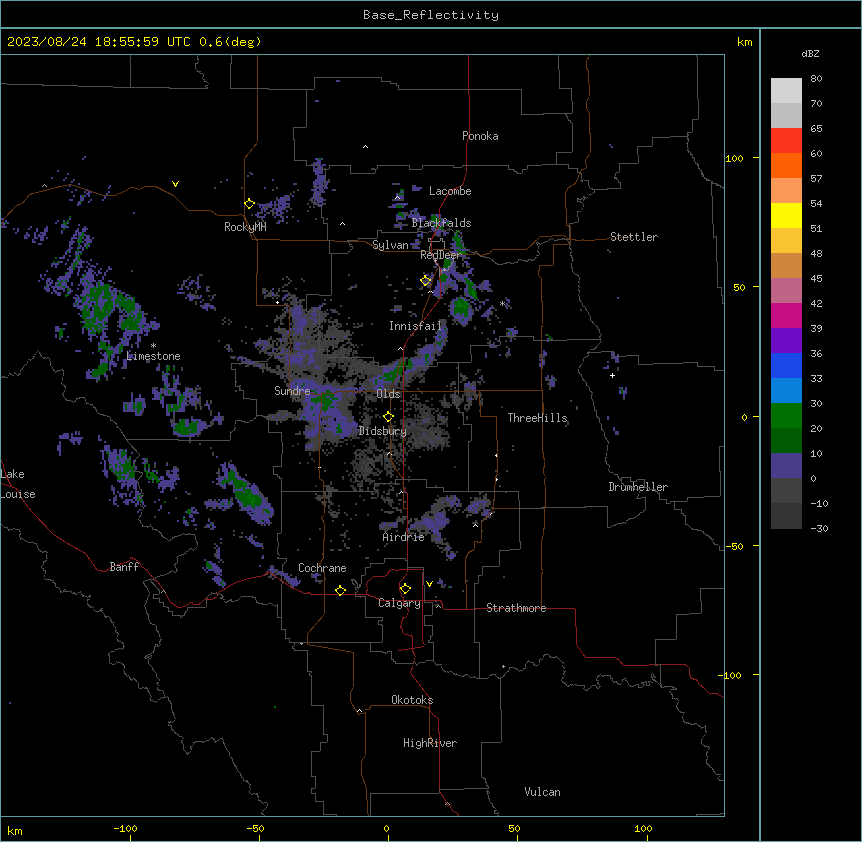Click the green echo cell southeast of RedDeer
Viewport: 862px width, 842px height.
point(462,309)
